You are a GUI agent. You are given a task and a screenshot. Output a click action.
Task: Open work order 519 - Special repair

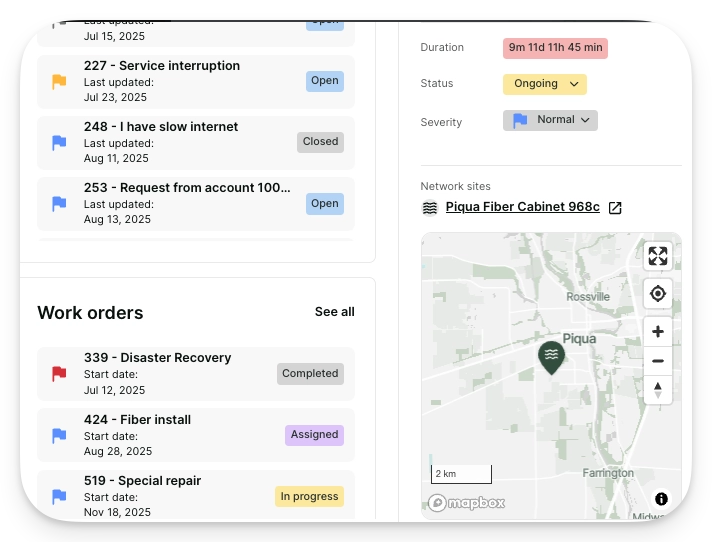coord(196,496)
